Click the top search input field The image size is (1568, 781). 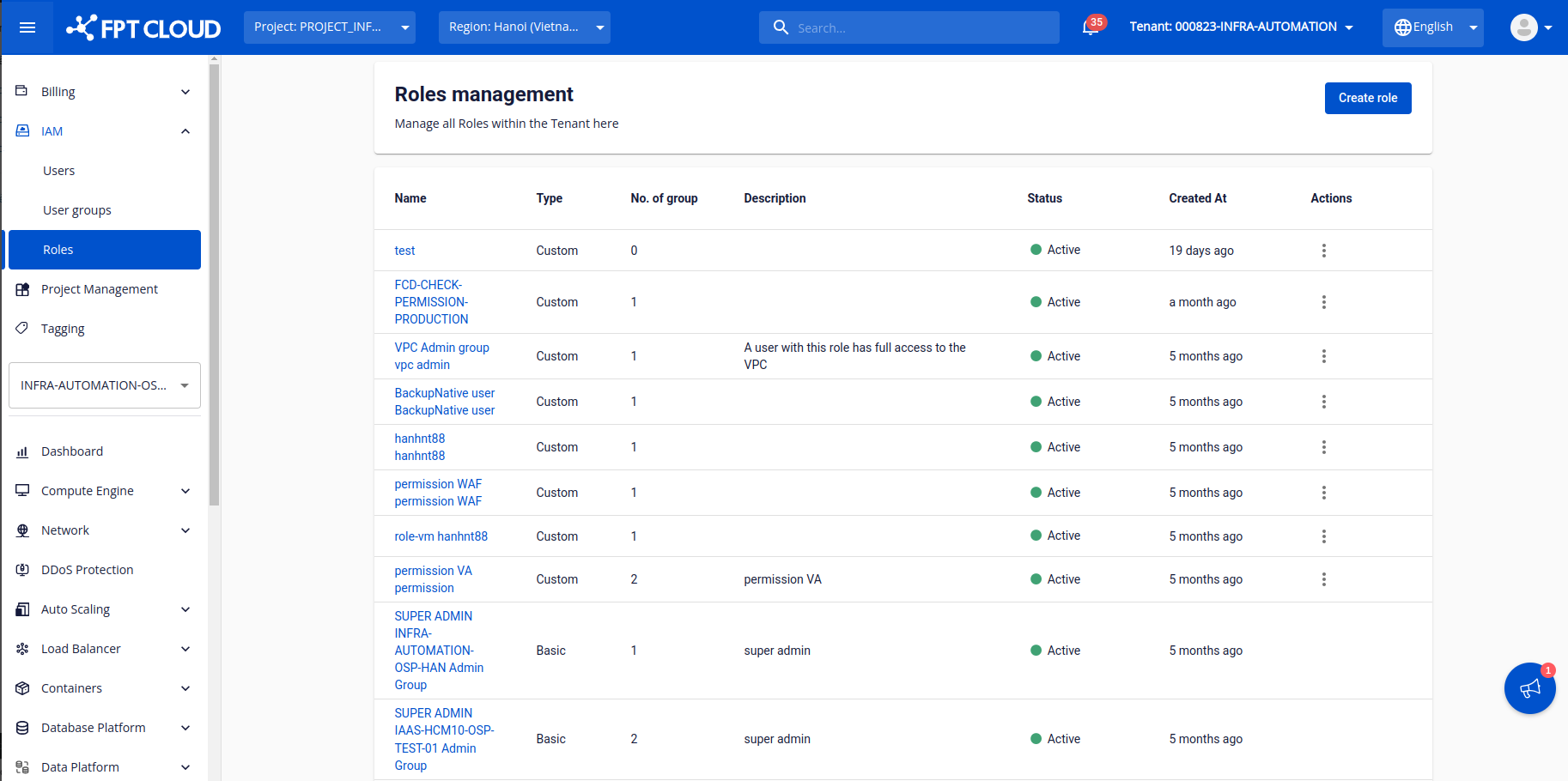tap(919, 27)
